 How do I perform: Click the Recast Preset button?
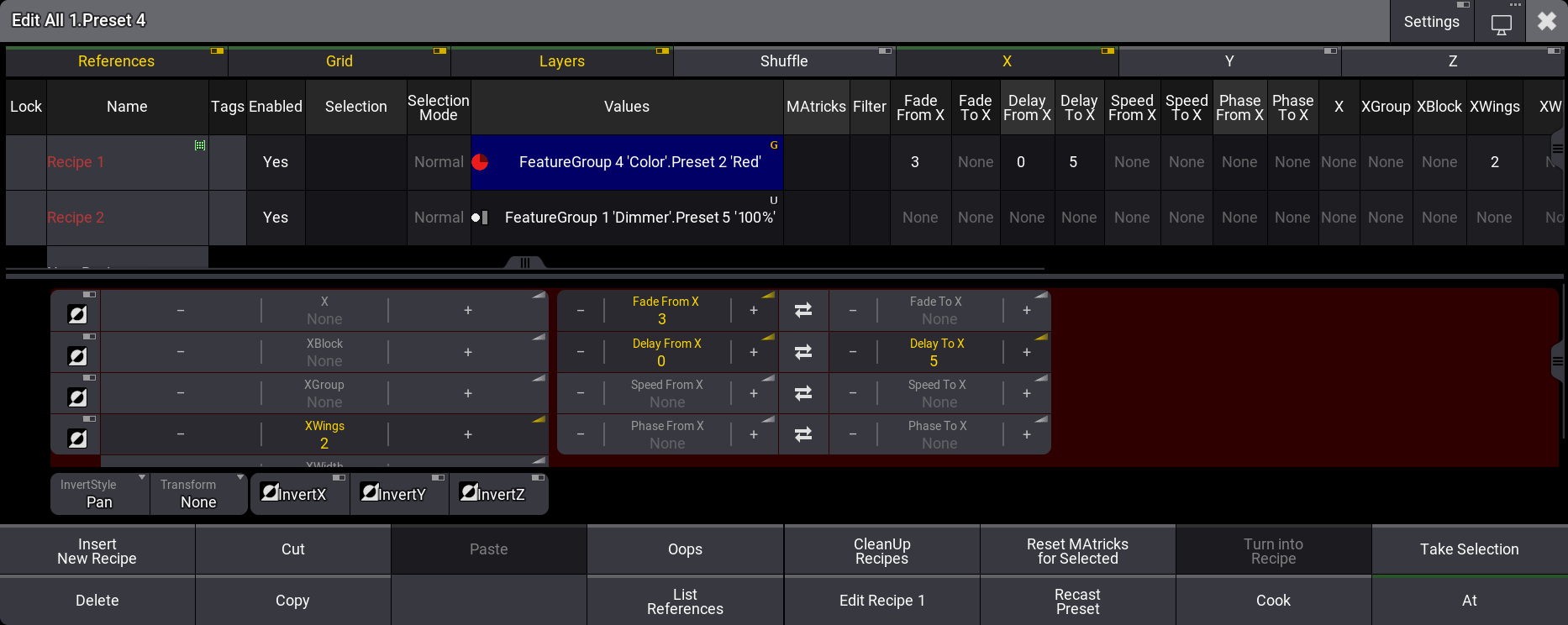pos(1077,601)
